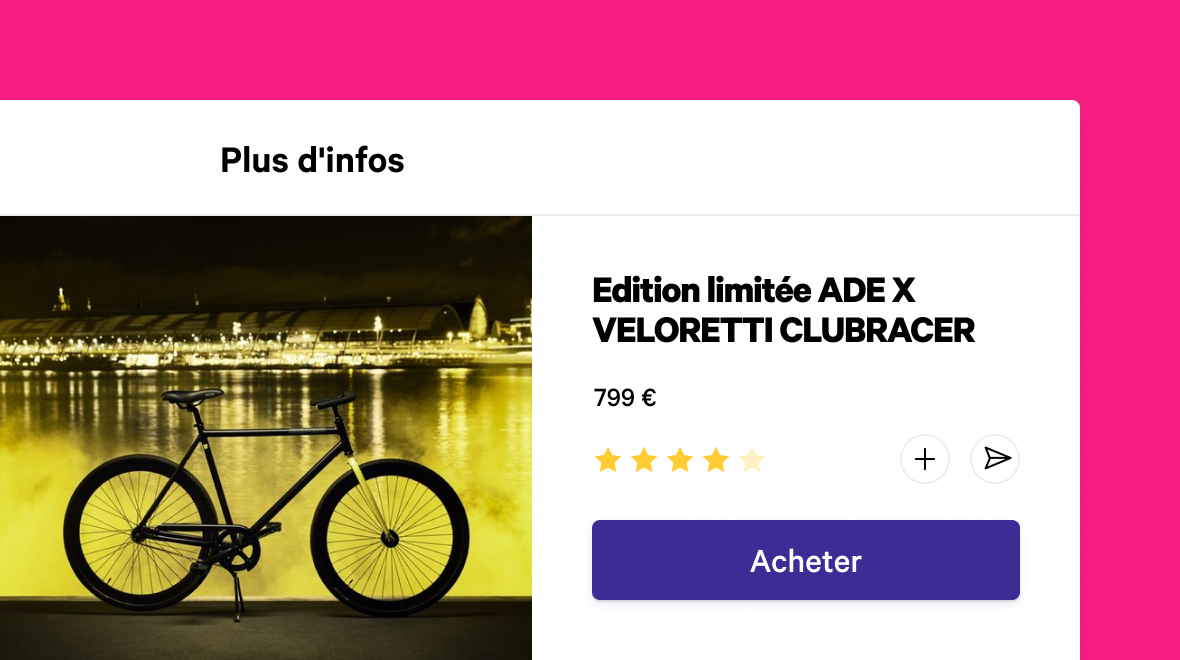
Task: Click the 799 € price text
Action: [625, 397]
